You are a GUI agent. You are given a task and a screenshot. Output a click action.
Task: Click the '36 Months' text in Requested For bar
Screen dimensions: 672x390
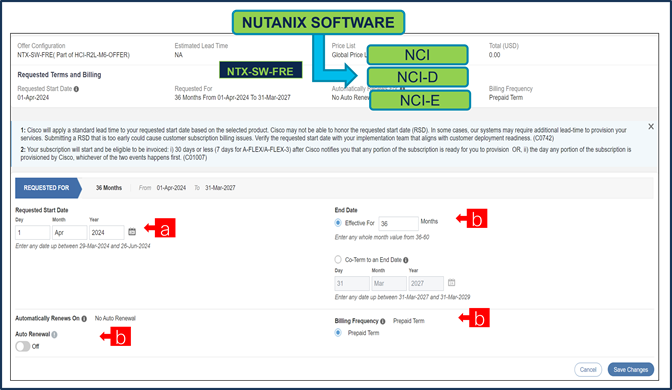[109, 188]
